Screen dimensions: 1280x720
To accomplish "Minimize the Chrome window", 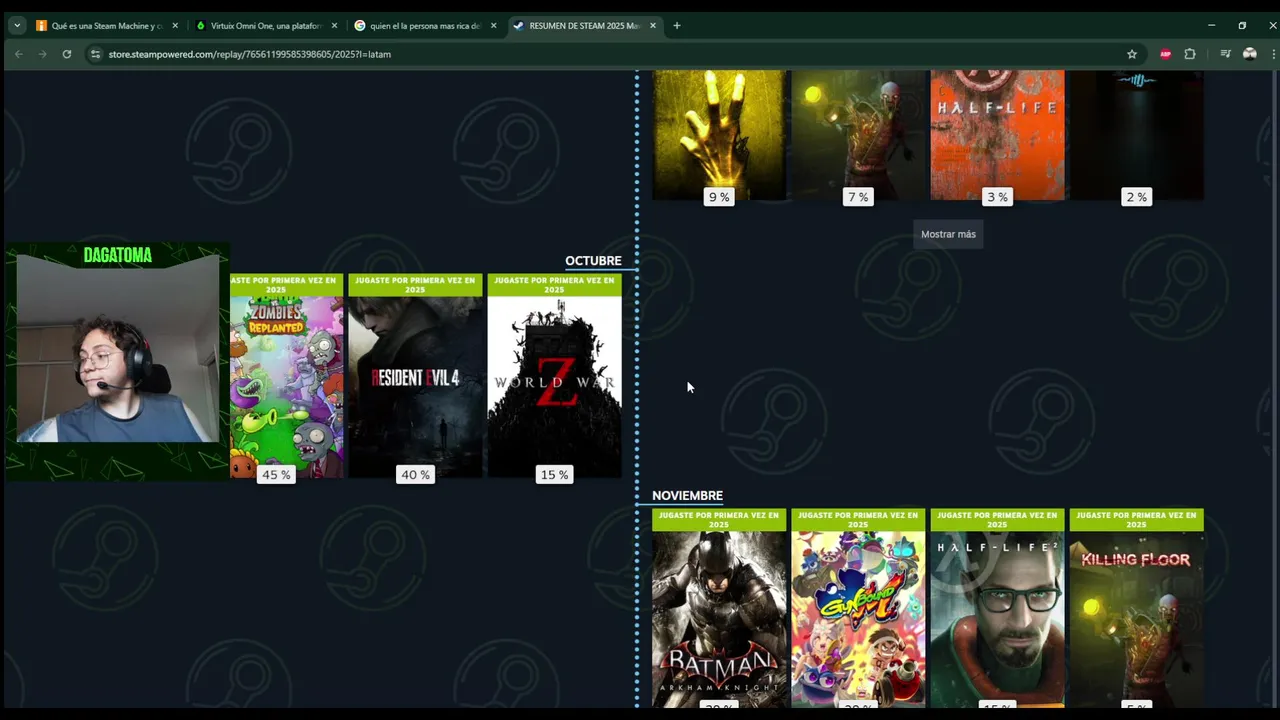I will [1211, 25].
